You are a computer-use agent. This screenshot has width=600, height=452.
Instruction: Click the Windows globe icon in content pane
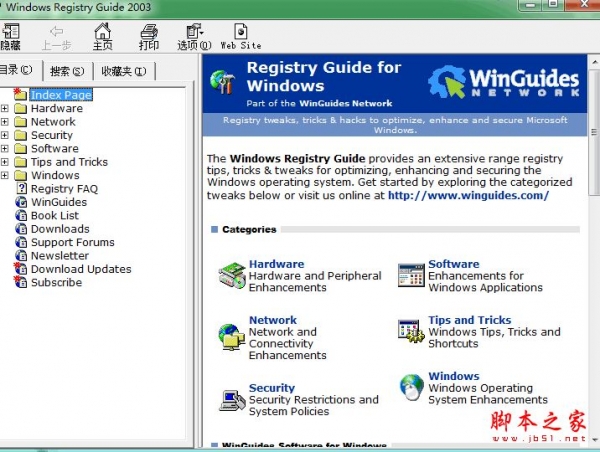(411, 387)
